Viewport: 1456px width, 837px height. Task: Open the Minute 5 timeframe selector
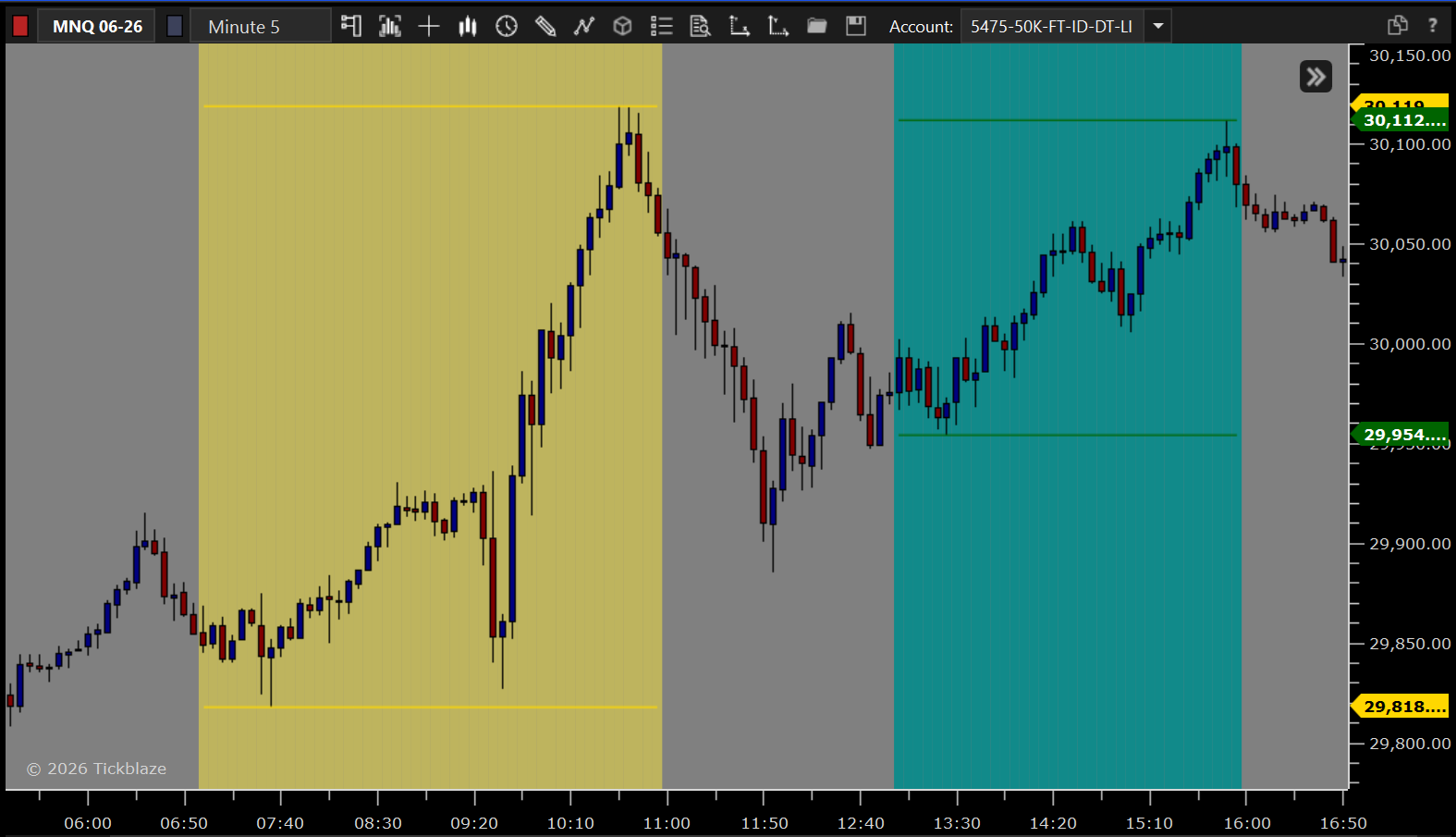[x=261, y=26]
